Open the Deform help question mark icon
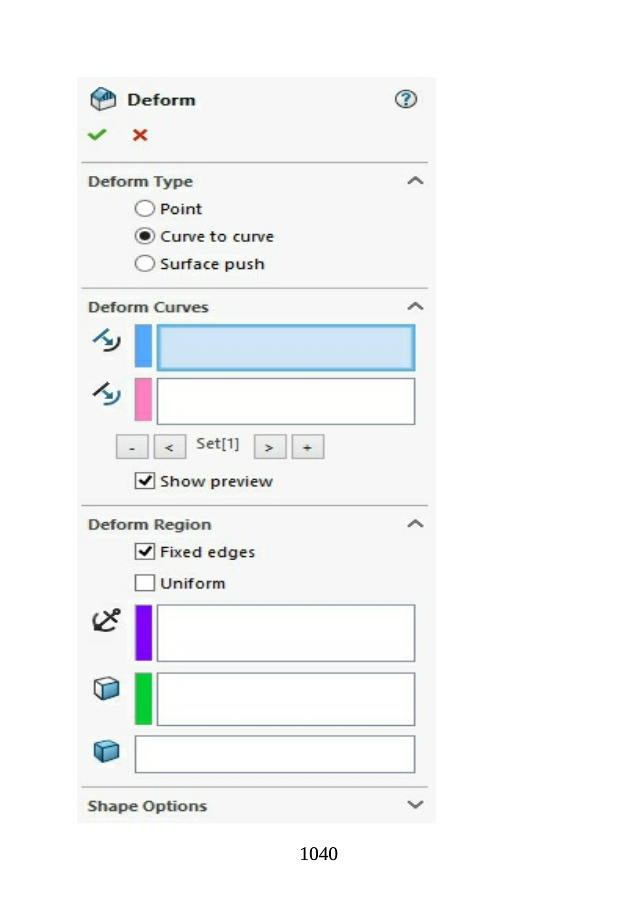 click(x=405, y=99)
